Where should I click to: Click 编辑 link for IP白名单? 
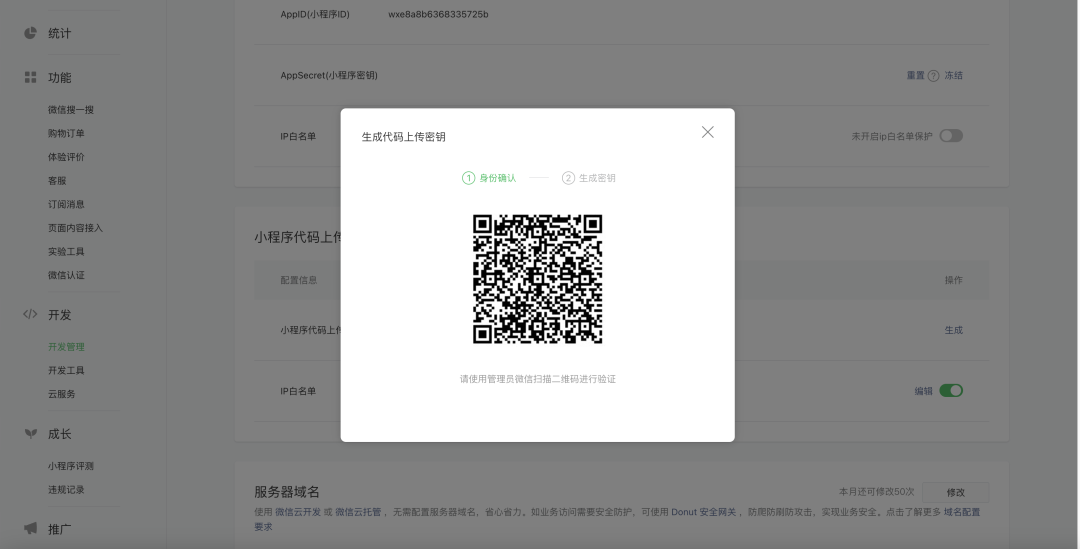pyautogui.click(x=924, y=391)
